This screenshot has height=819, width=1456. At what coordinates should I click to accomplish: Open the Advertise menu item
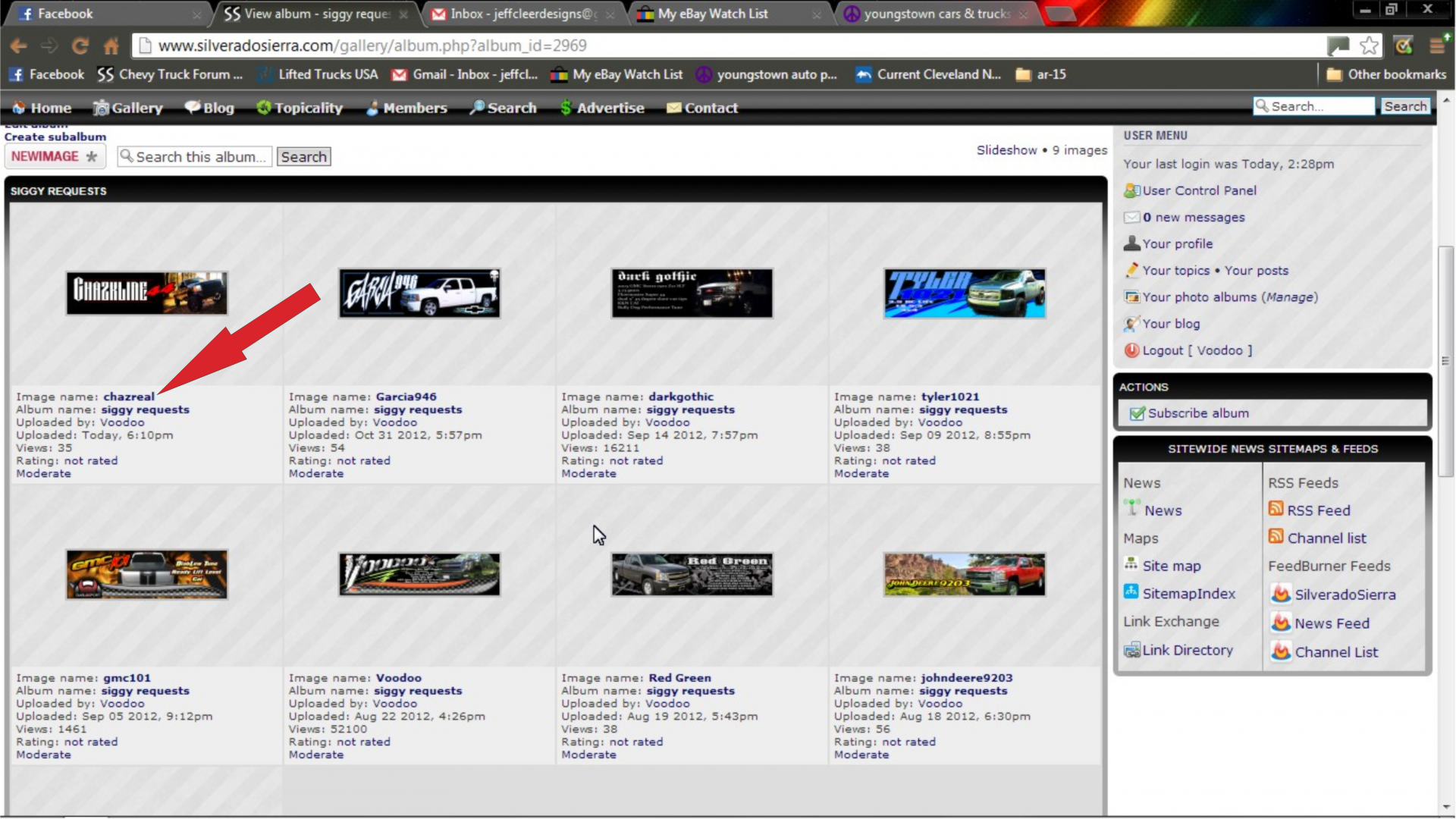[602, 108]
